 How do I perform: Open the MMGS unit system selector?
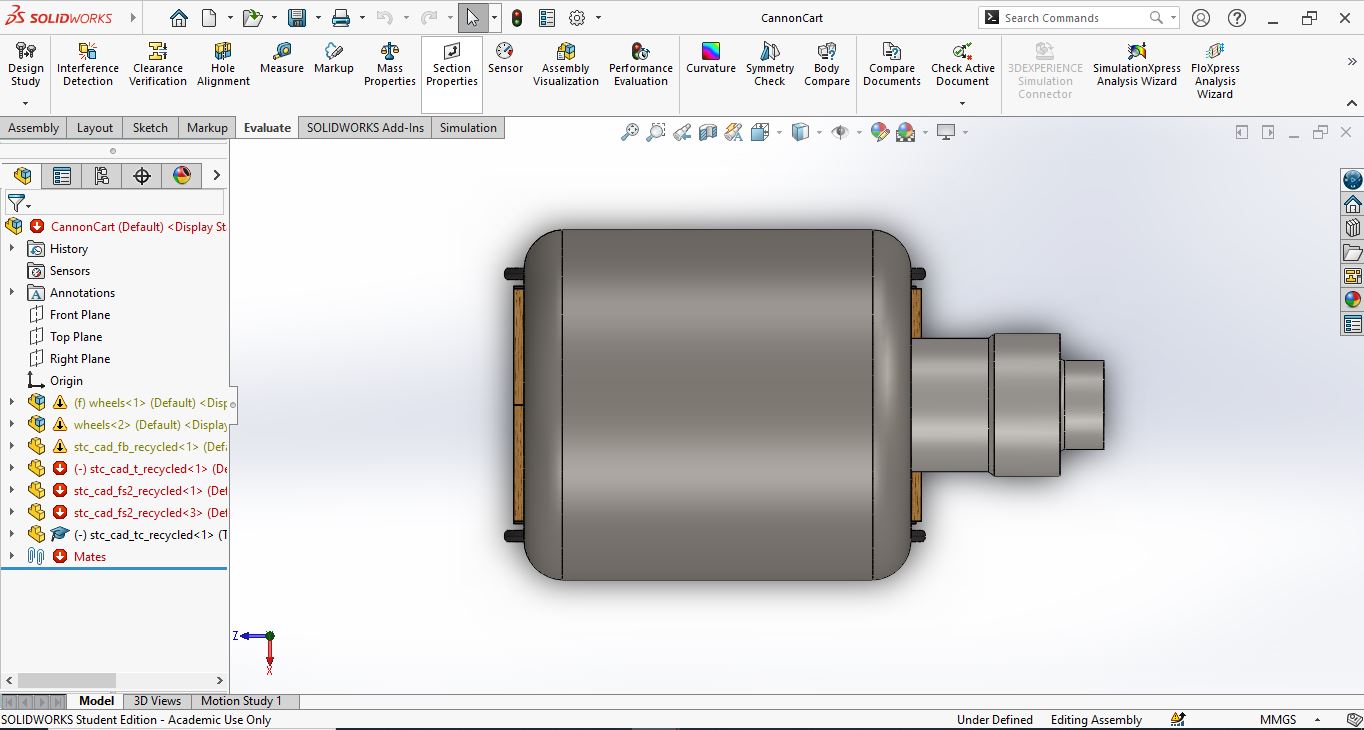tap(1290, 720)
